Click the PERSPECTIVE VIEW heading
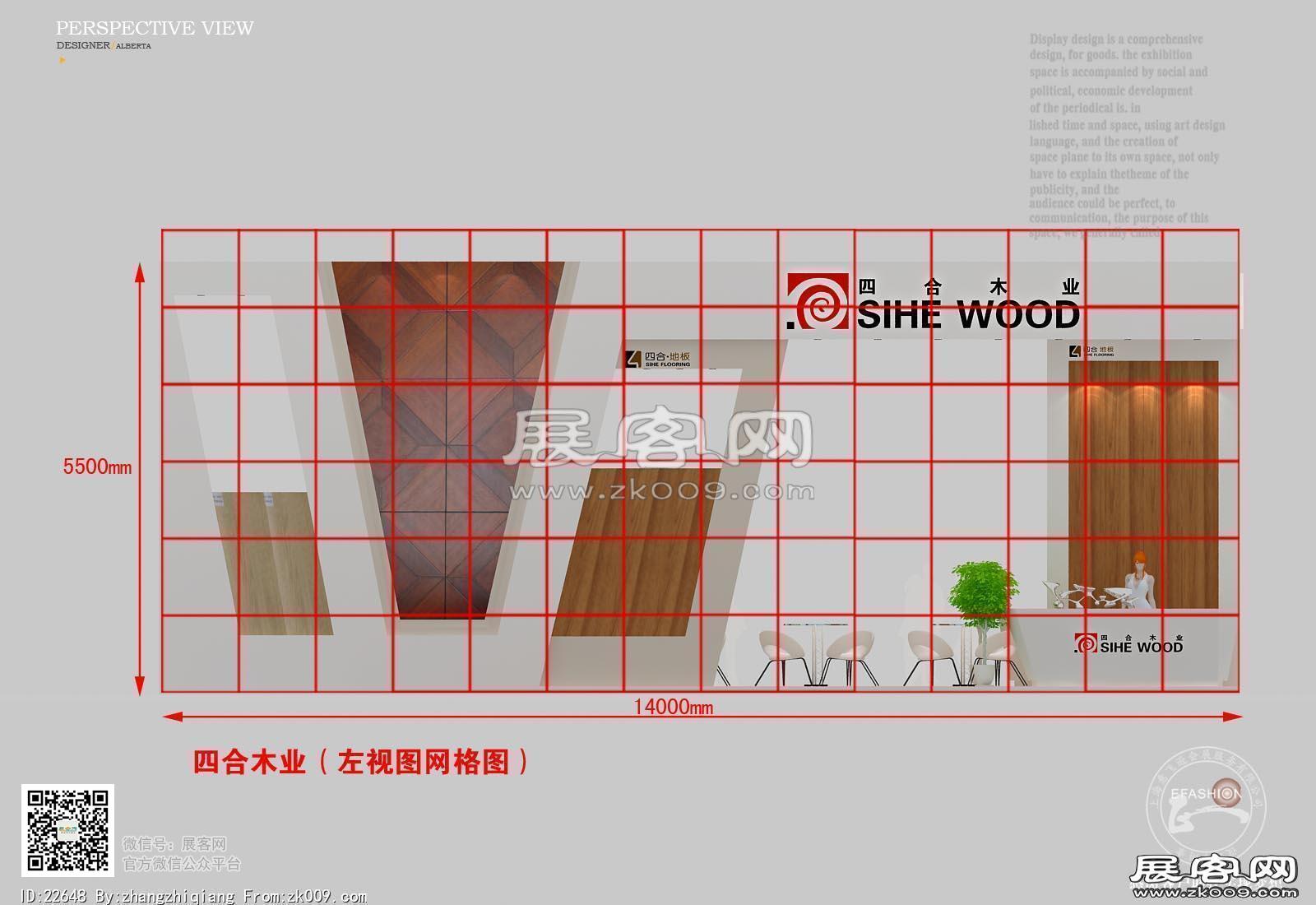The image size is (1316, 905). tap(155, 28)
